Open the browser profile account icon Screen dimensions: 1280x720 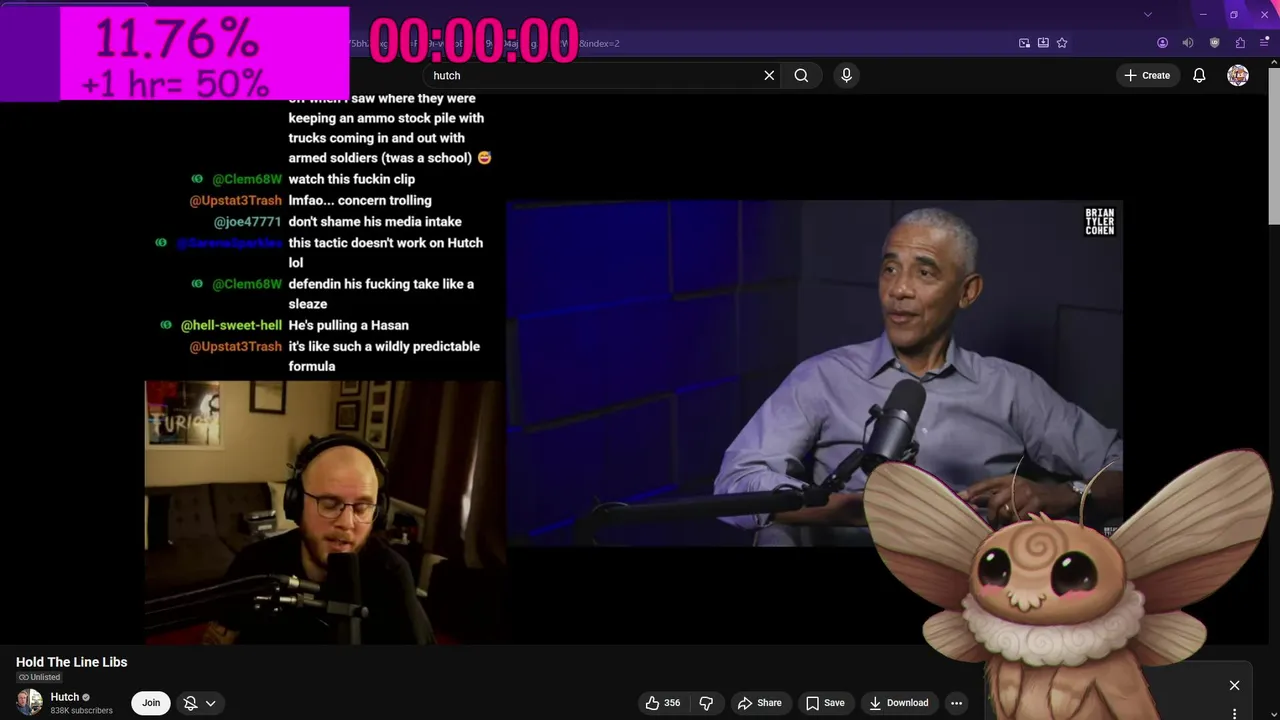(x=1162, y=43)
